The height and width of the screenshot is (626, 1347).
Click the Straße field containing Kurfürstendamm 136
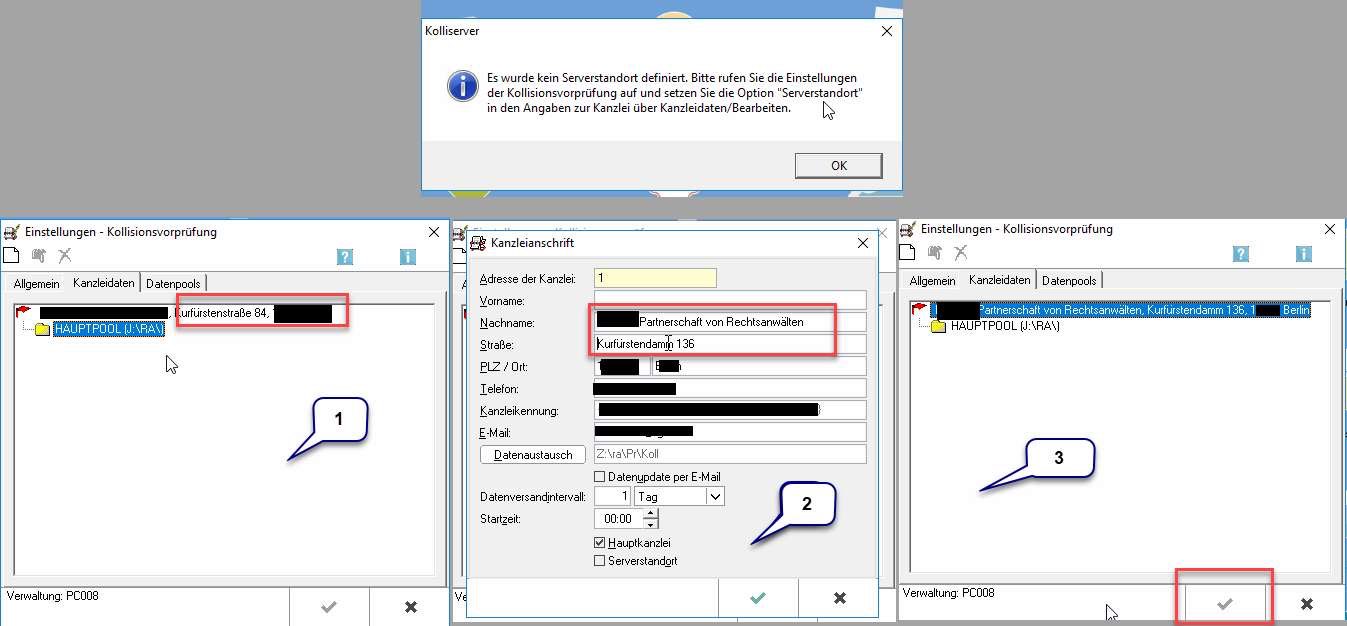(x=730, y=344)
